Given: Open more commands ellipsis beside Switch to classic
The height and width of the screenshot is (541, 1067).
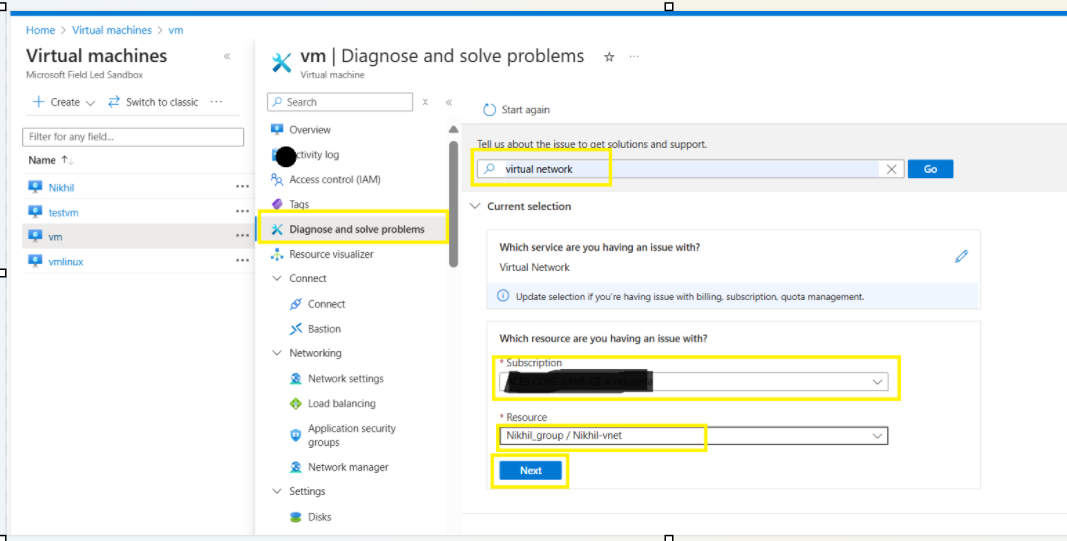Looking at the screenshot, I should pos(216,102).
